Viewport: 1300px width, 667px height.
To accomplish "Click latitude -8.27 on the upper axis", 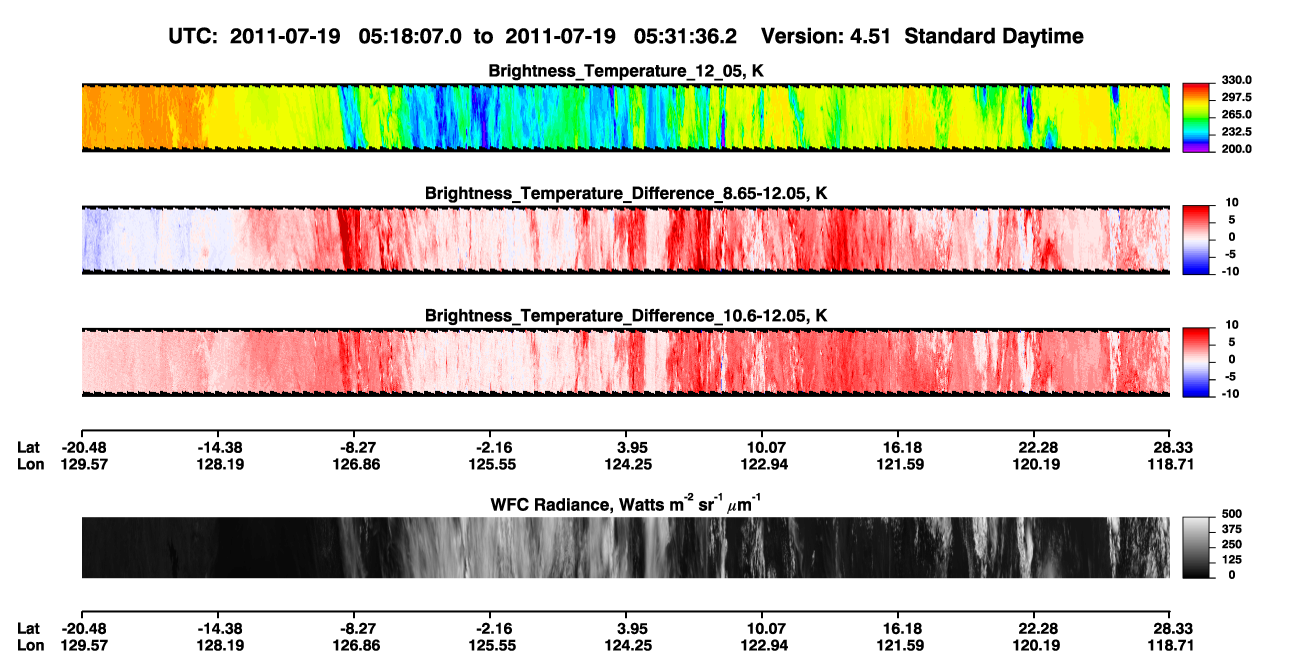I will coord(354,448).
